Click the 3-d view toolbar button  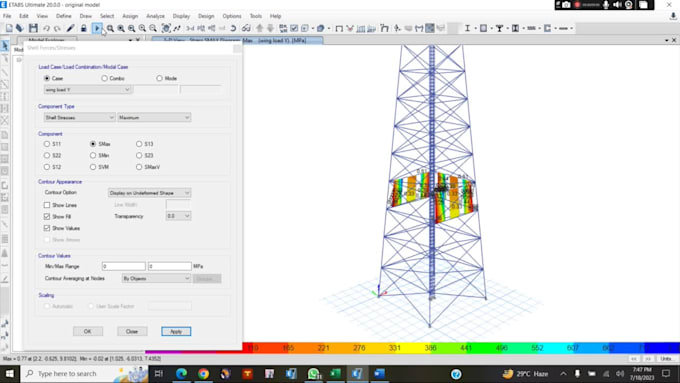(x=190, y=28)
